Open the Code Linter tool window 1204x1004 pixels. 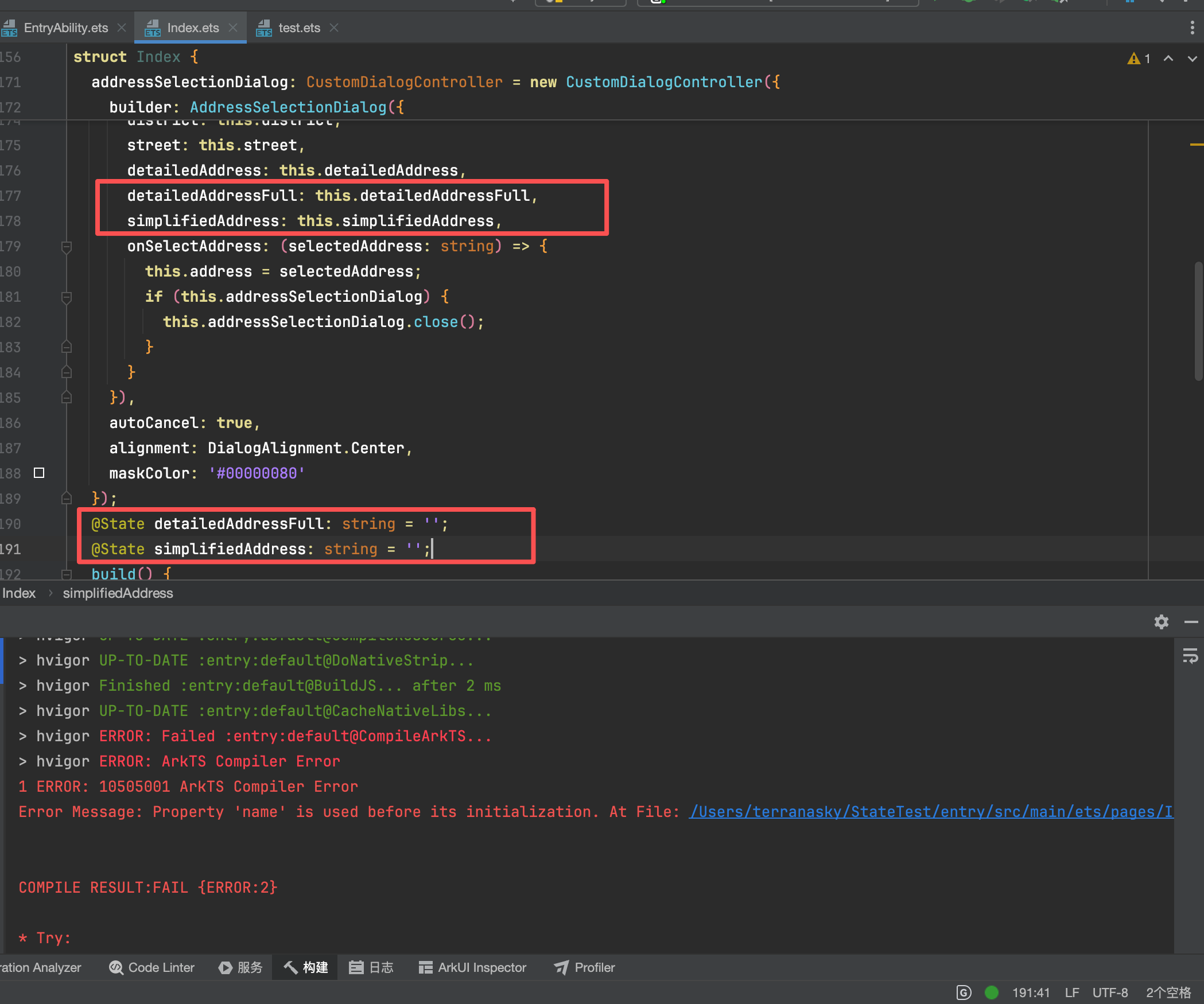coord(152,967)
